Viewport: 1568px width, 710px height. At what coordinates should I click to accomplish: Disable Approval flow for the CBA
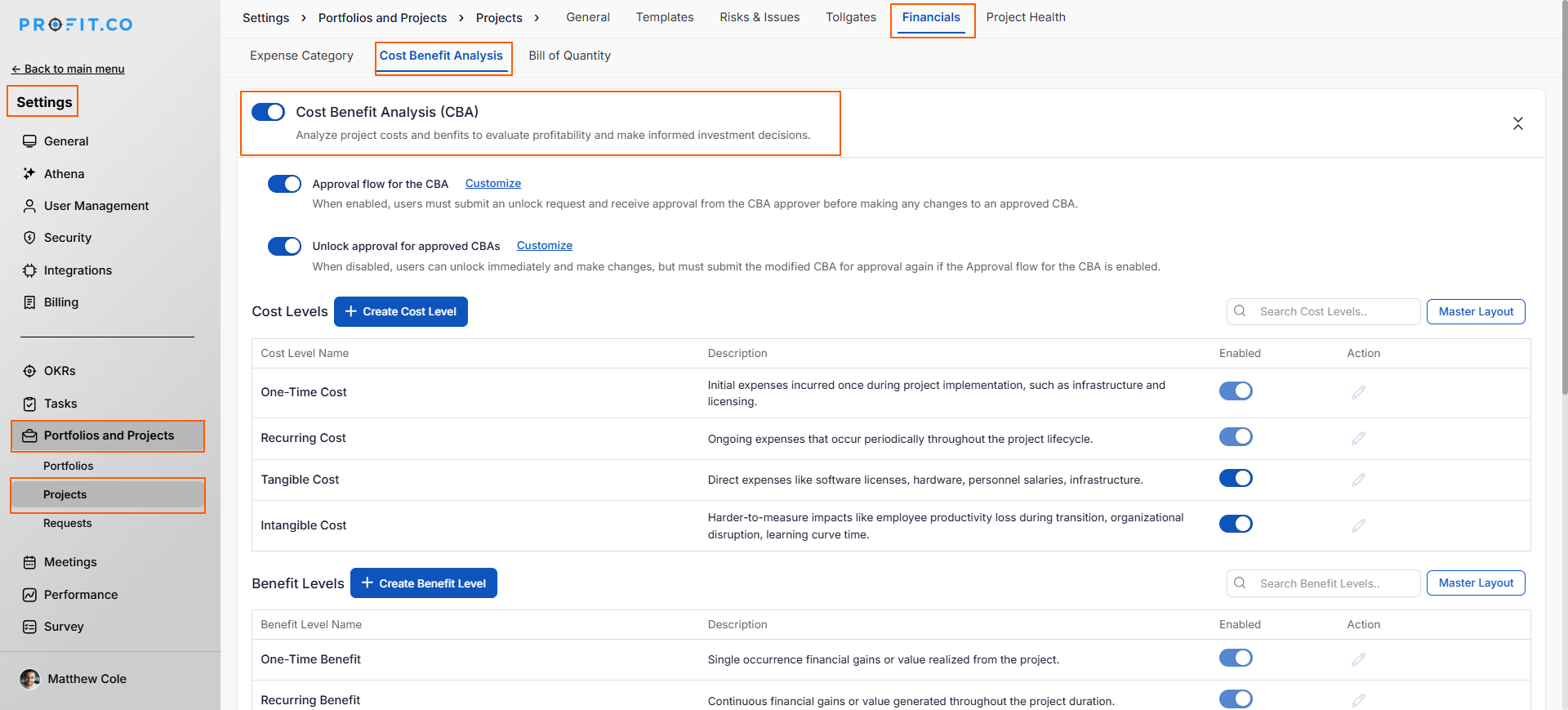point(284,184)
